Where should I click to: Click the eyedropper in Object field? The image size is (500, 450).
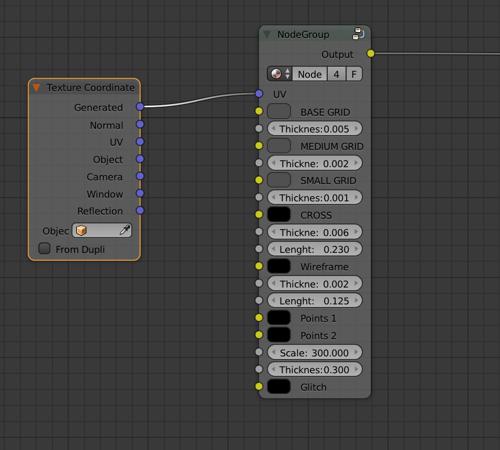(125, 230)
